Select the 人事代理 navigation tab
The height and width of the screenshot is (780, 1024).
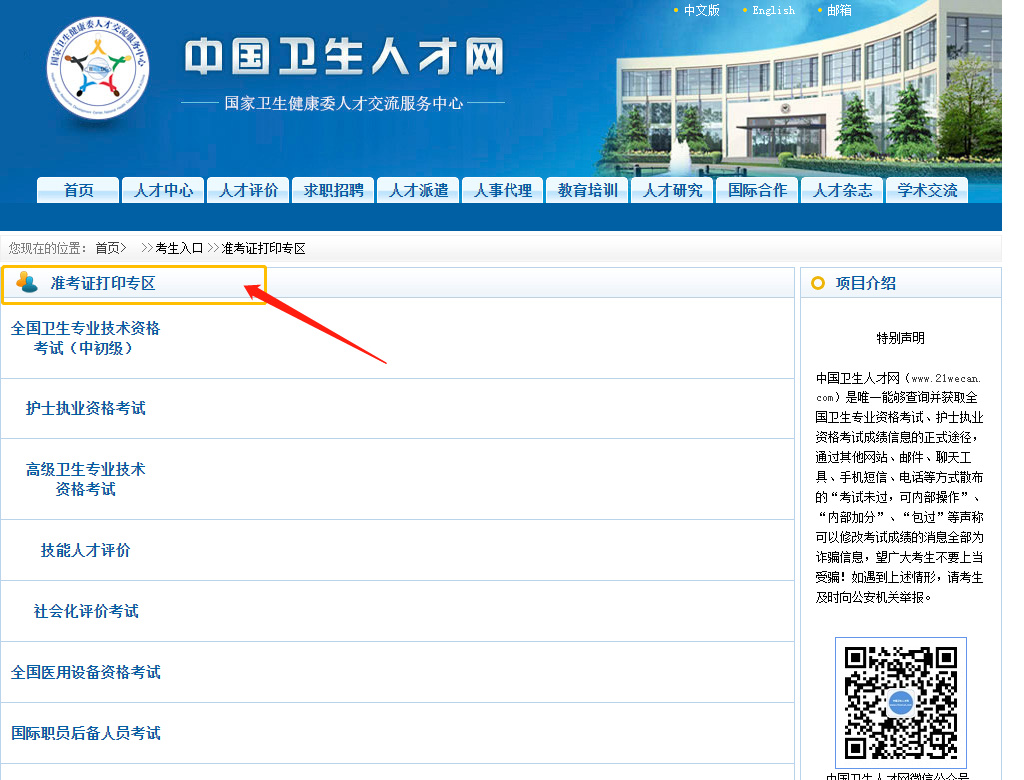503,190
